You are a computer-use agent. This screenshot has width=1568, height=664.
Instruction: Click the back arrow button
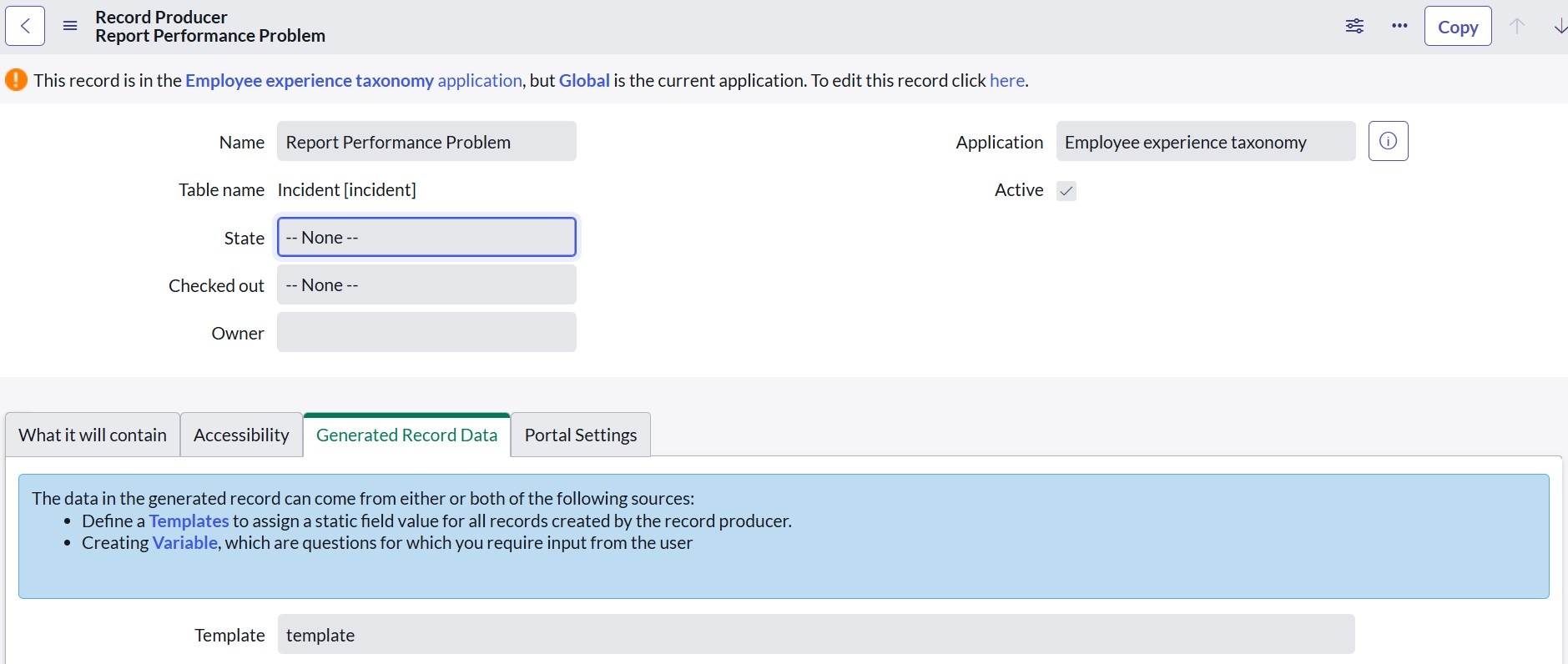tap(25, 26)
